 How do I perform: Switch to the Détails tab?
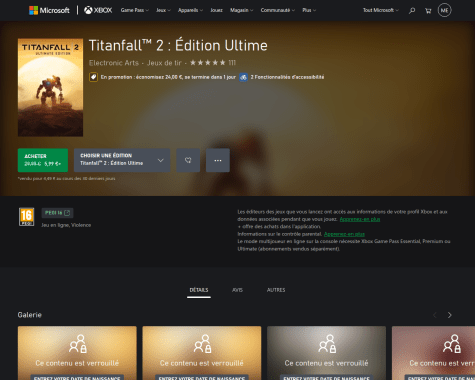[199, 290]
